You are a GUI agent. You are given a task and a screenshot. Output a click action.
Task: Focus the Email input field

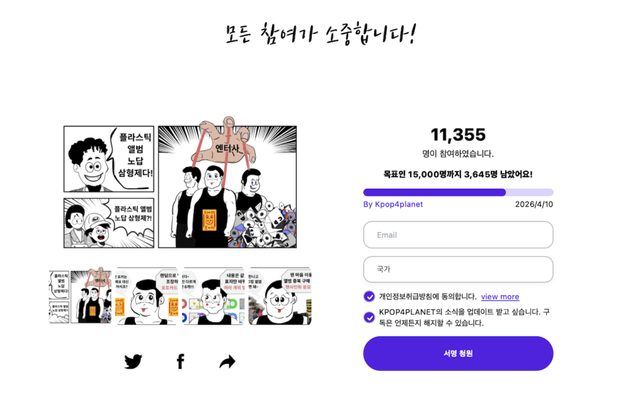point(458,235)
